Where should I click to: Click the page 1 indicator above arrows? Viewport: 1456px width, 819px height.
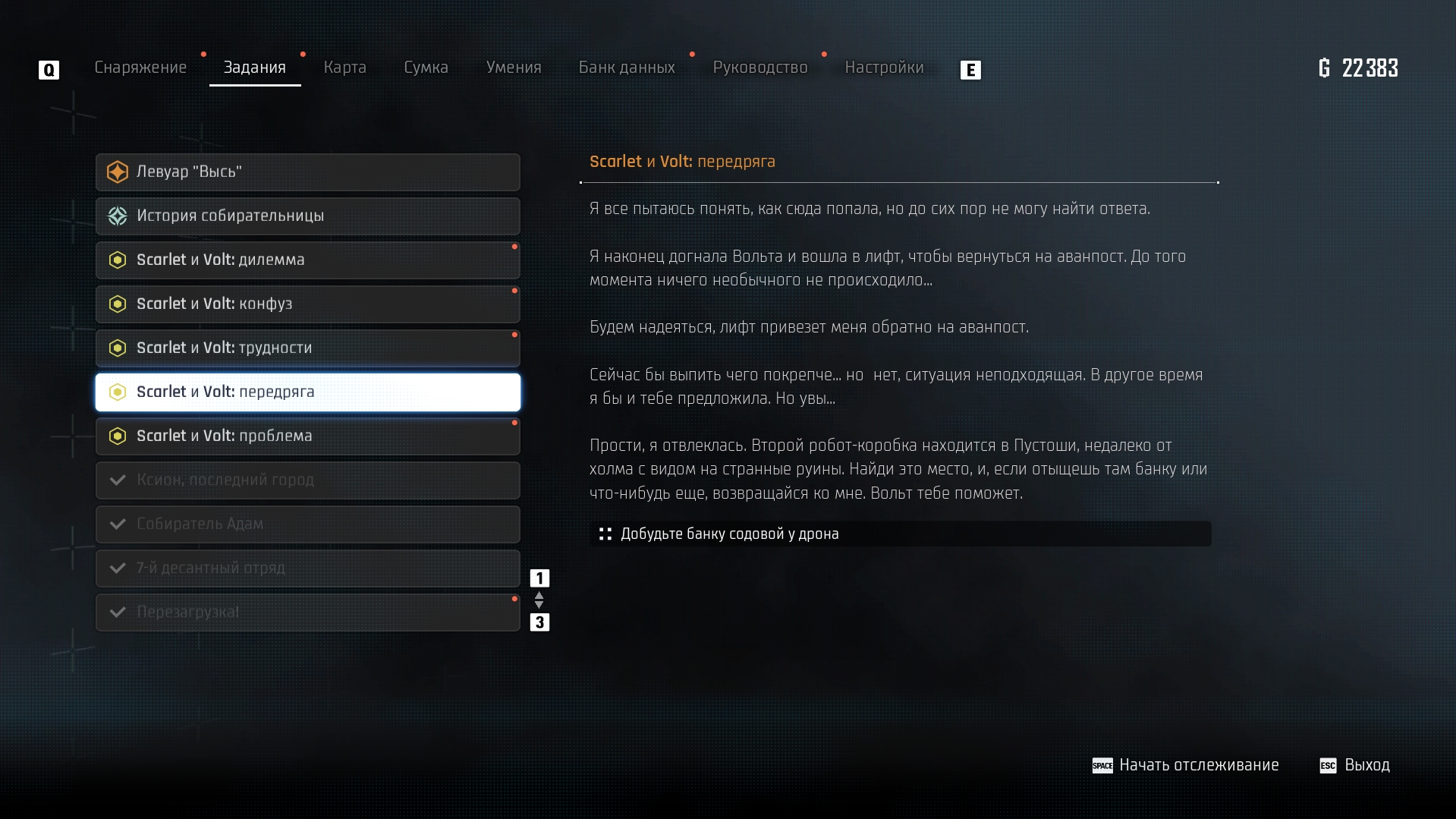pos(539,578)
